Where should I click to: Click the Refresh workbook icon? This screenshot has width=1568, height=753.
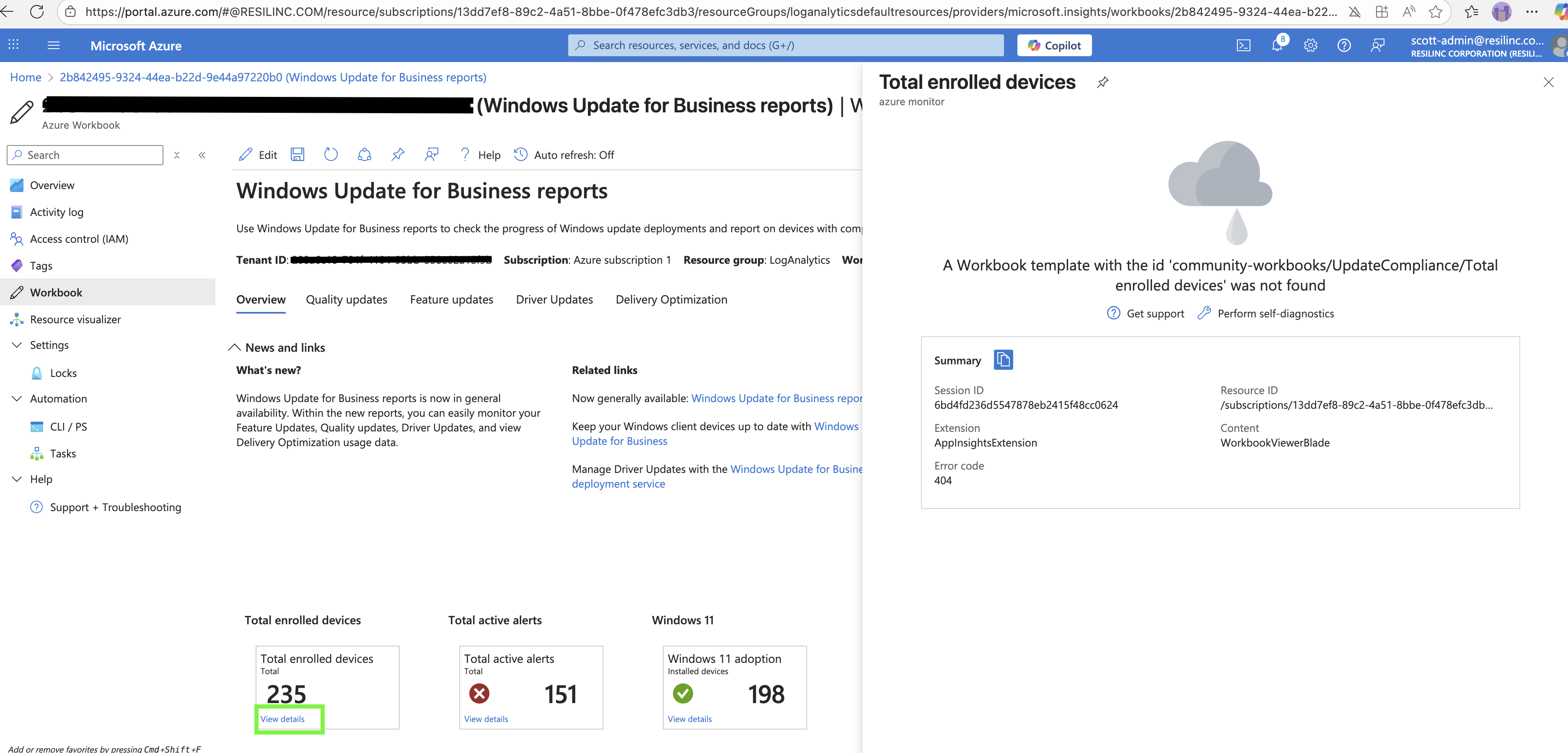click(x=331, y=155)
